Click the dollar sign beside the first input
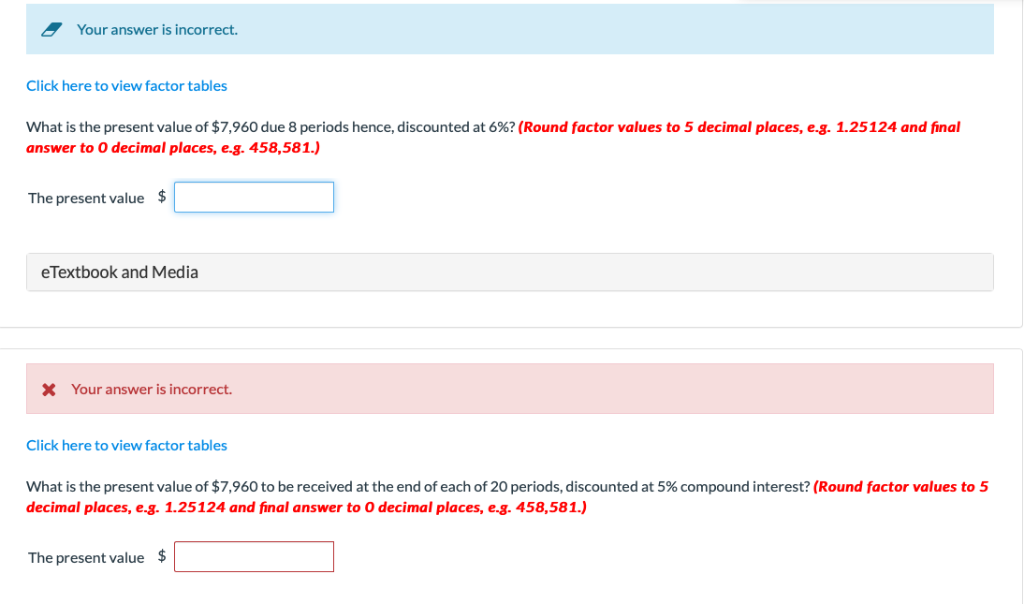Viewport: 1024px width, 604px height. click(x=163, y=197)
